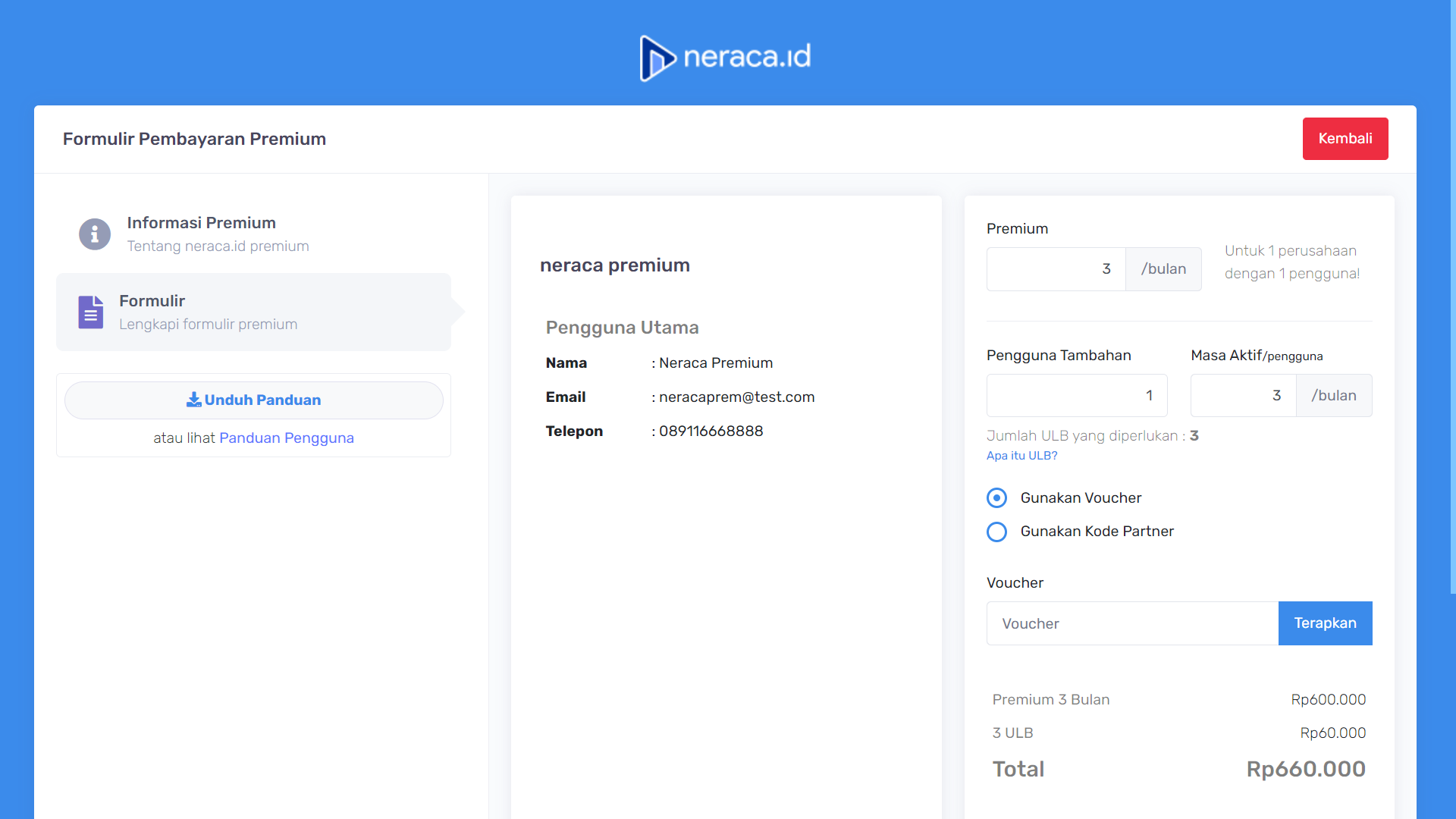1456x819 pixels.
Task: Click the Terapkan voucher button
Action: click(1325, 623)
